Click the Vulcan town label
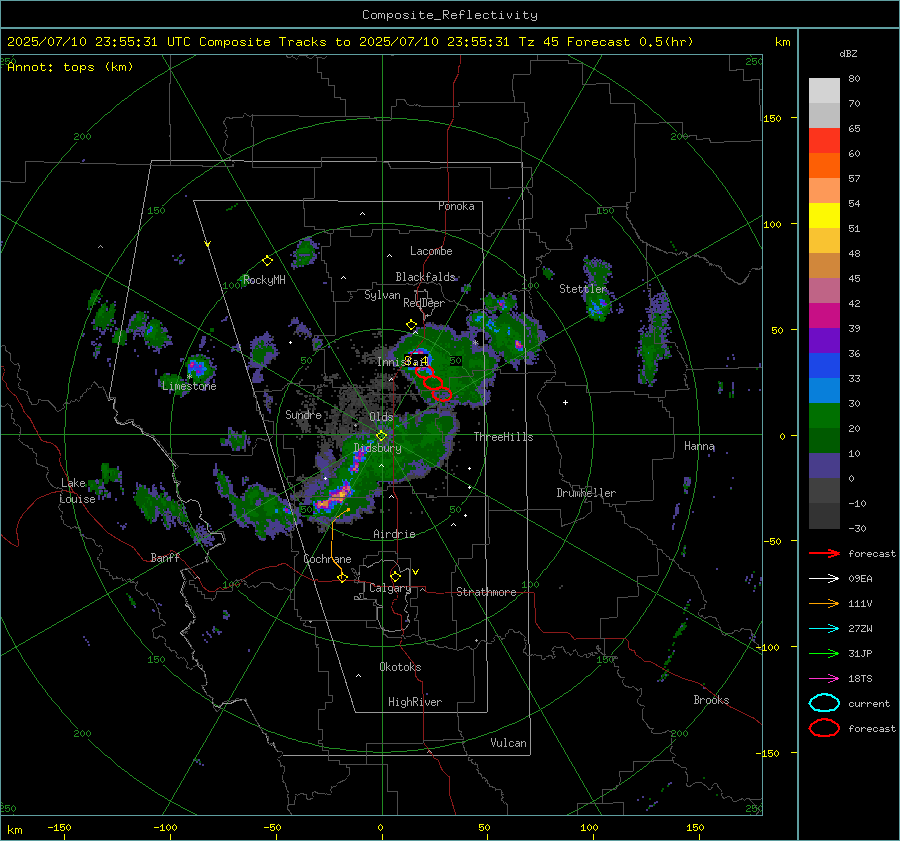The height and width of the screenshot is (841, 900). click(508, 743)
